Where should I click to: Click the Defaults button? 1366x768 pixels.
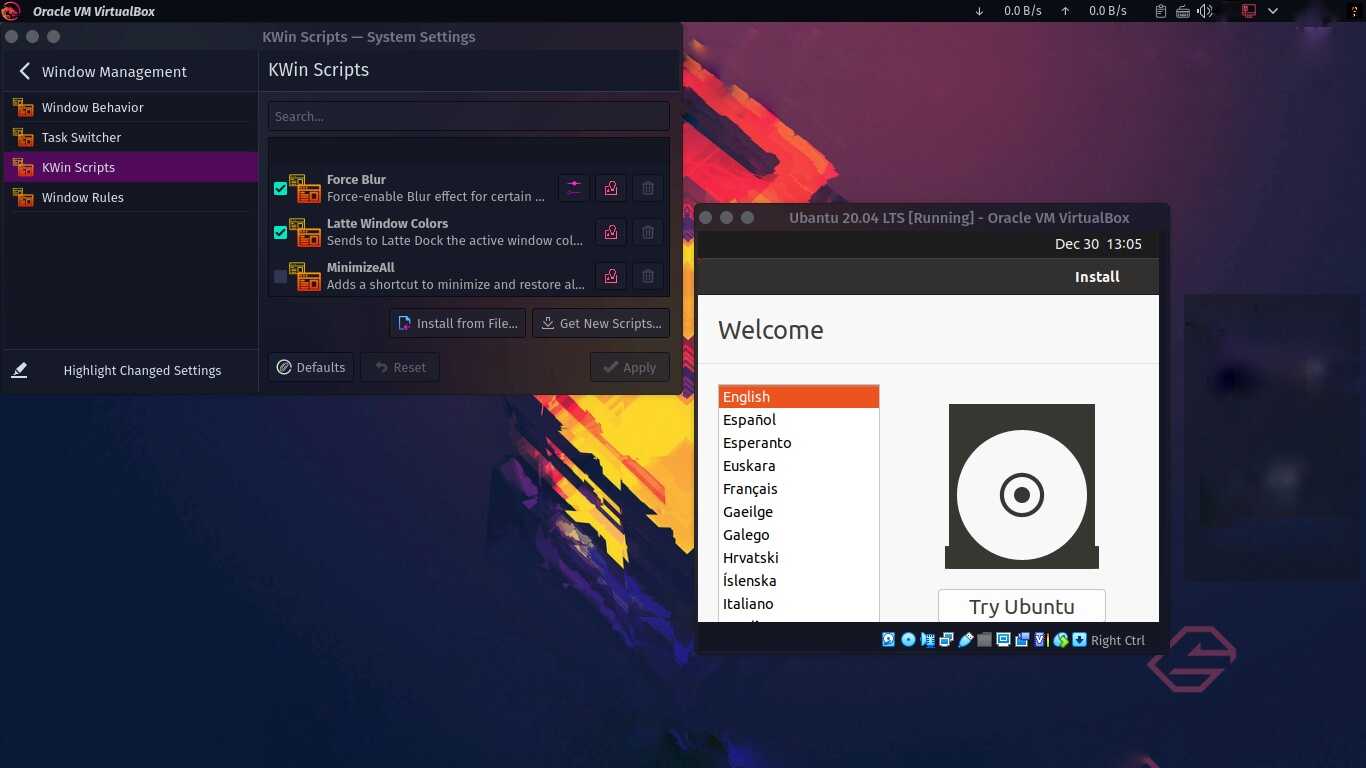point(311,367)
